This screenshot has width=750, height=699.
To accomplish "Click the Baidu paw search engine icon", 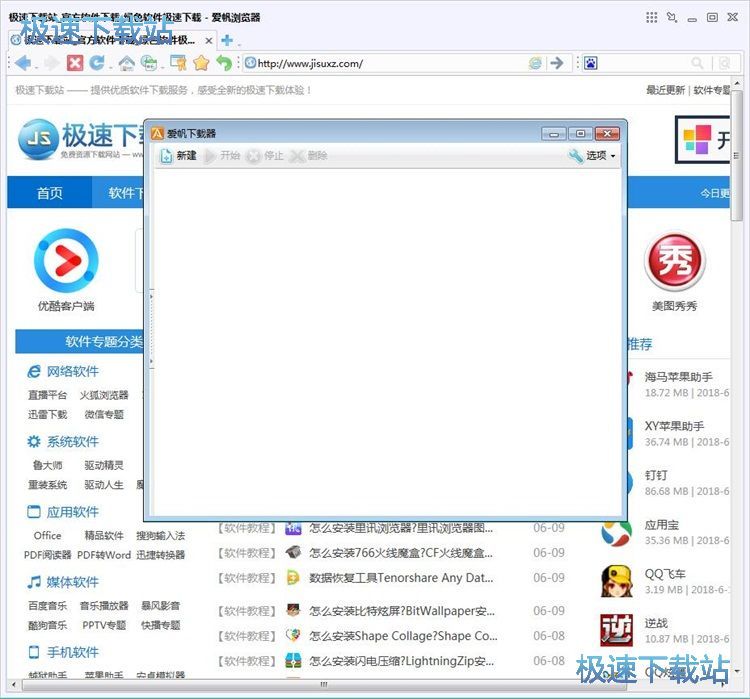I will (x=590, y=63).
